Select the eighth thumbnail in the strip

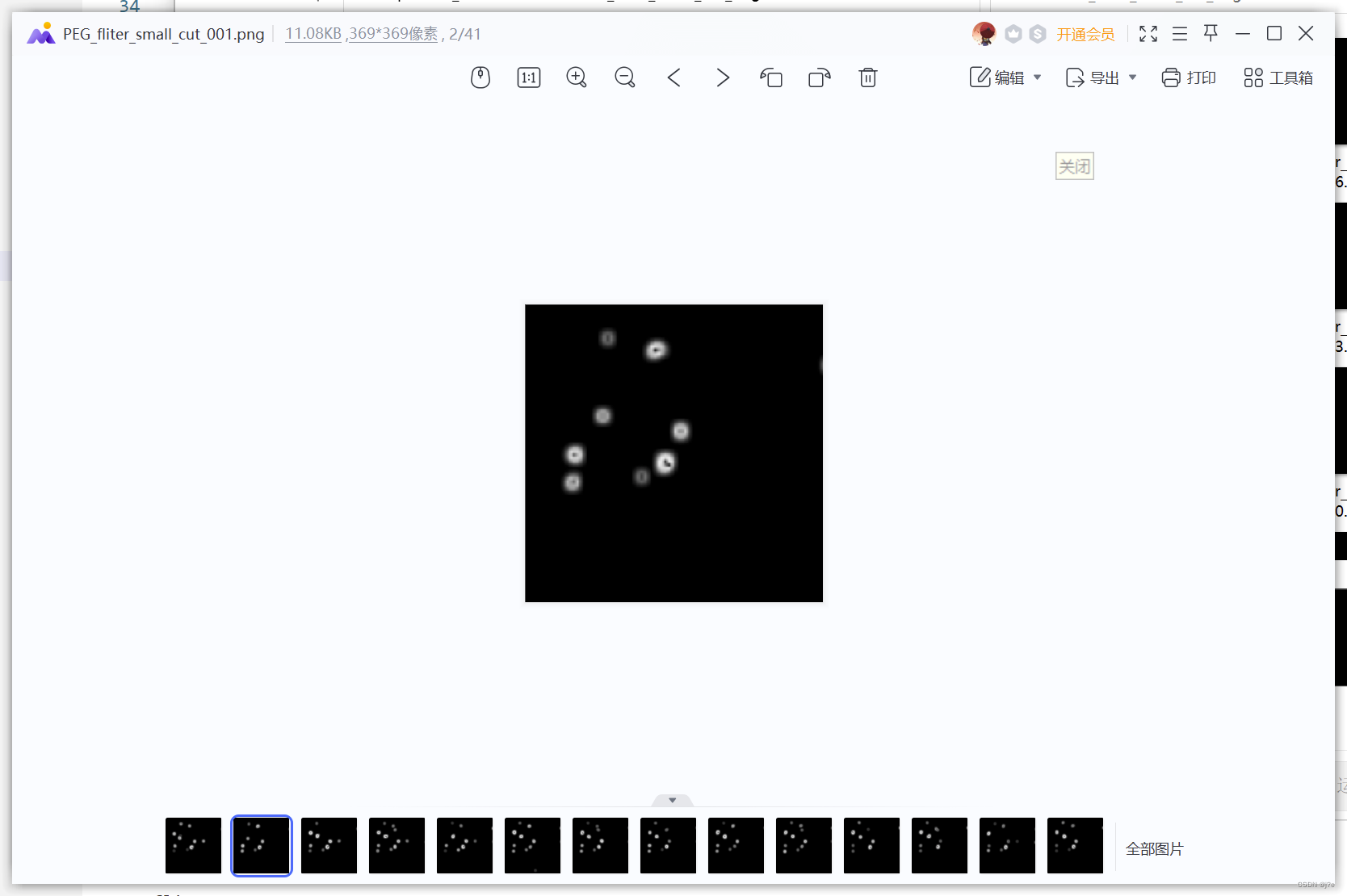pyautogui.click(x=668, y=845)
